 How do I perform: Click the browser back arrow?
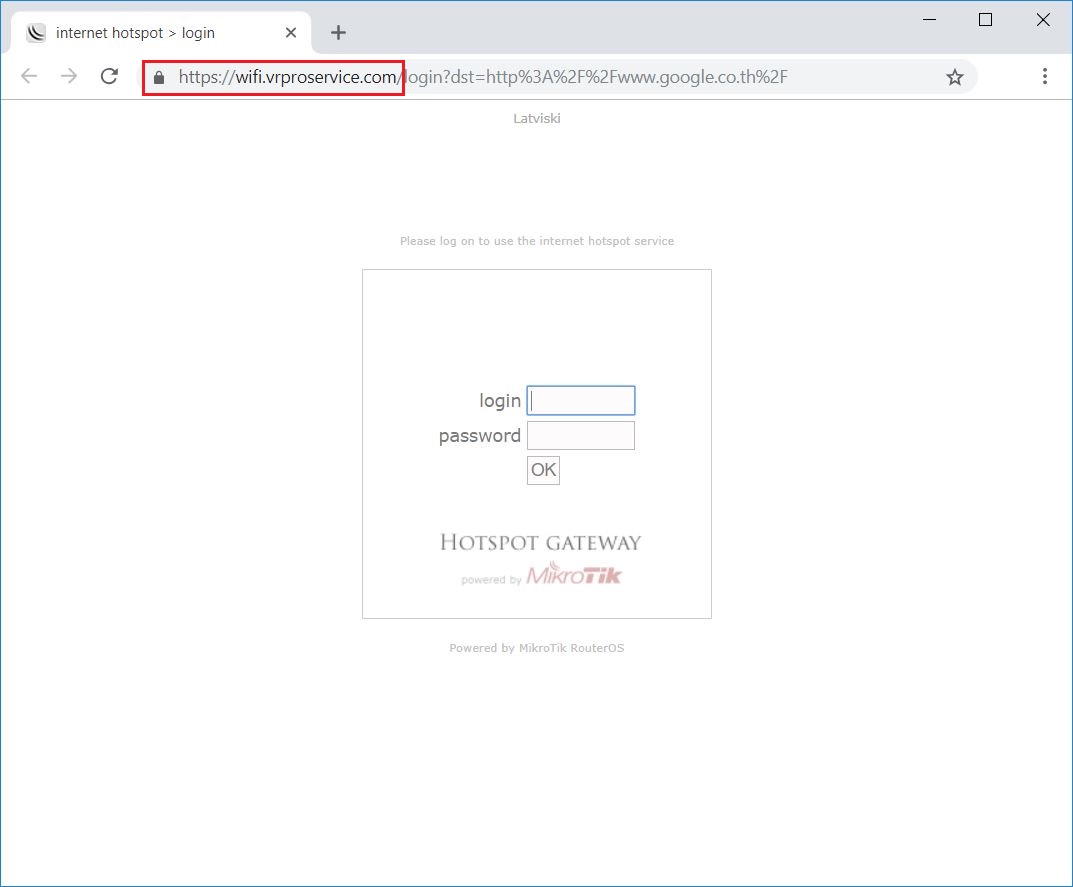[x=29, y=76]
